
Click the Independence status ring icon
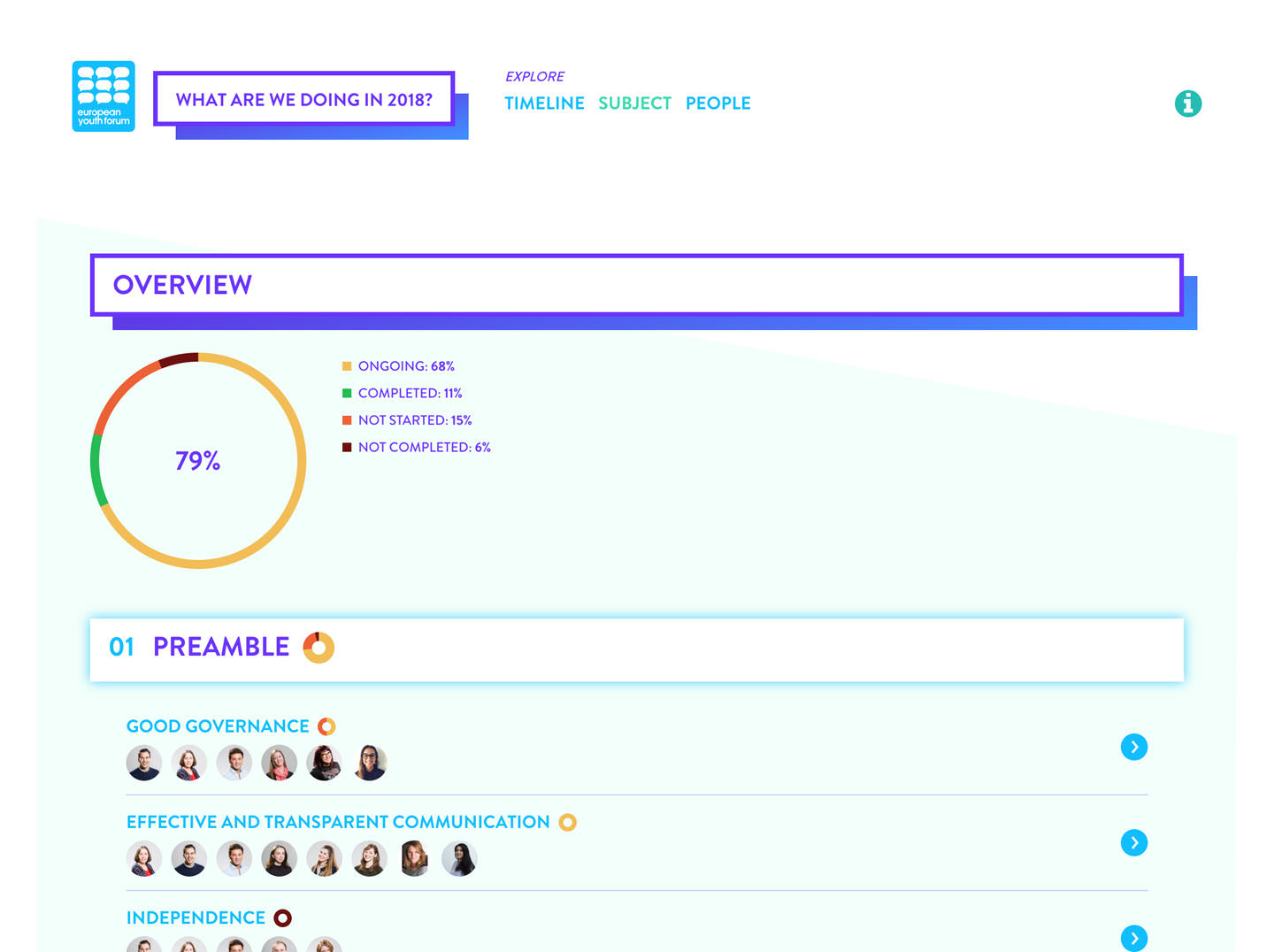pos(282,918)
